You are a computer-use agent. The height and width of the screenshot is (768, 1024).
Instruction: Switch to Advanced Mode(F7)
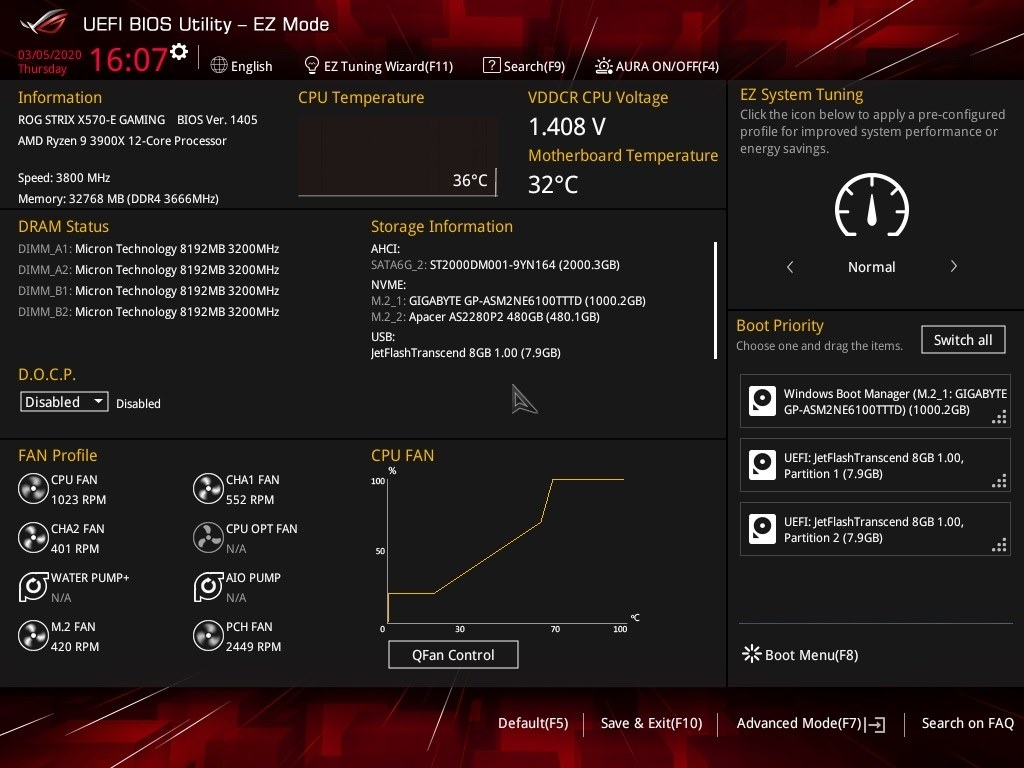pyautogui.click(x=810, y=724)
